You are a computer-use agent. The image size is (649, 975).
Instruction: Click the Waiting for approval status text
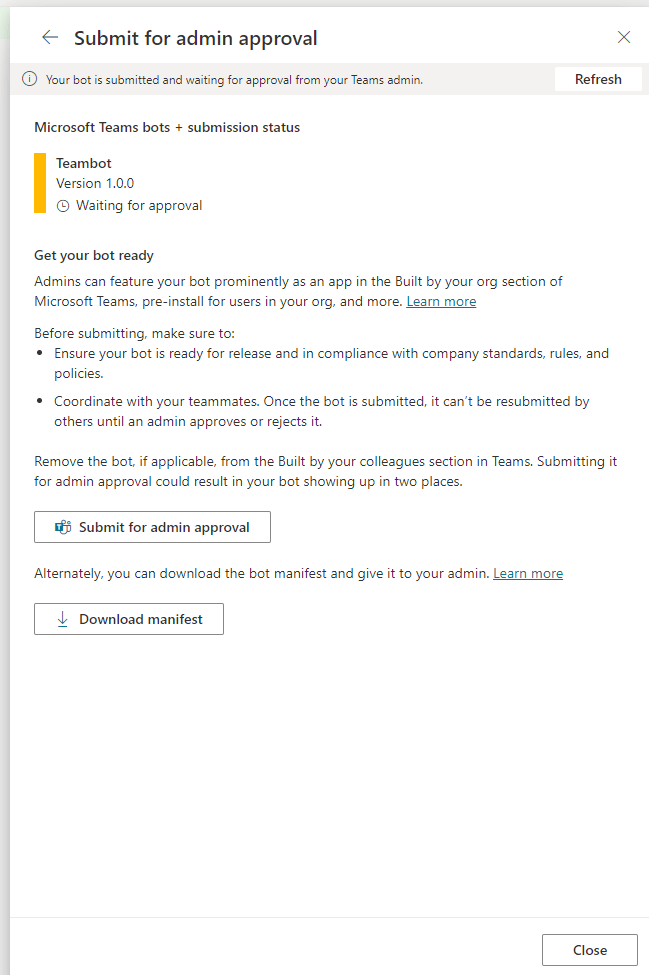click(139, 206)
